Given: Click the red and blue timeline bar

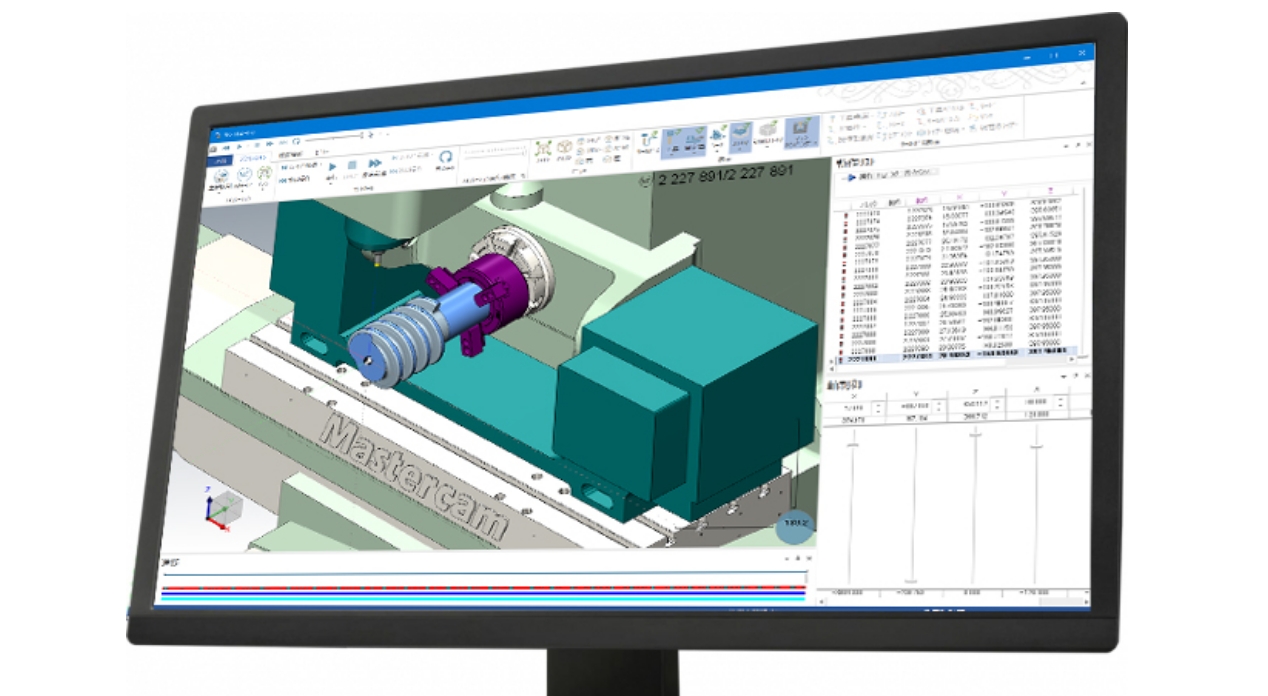Looking at the screenshot, I should coord(484,590).
